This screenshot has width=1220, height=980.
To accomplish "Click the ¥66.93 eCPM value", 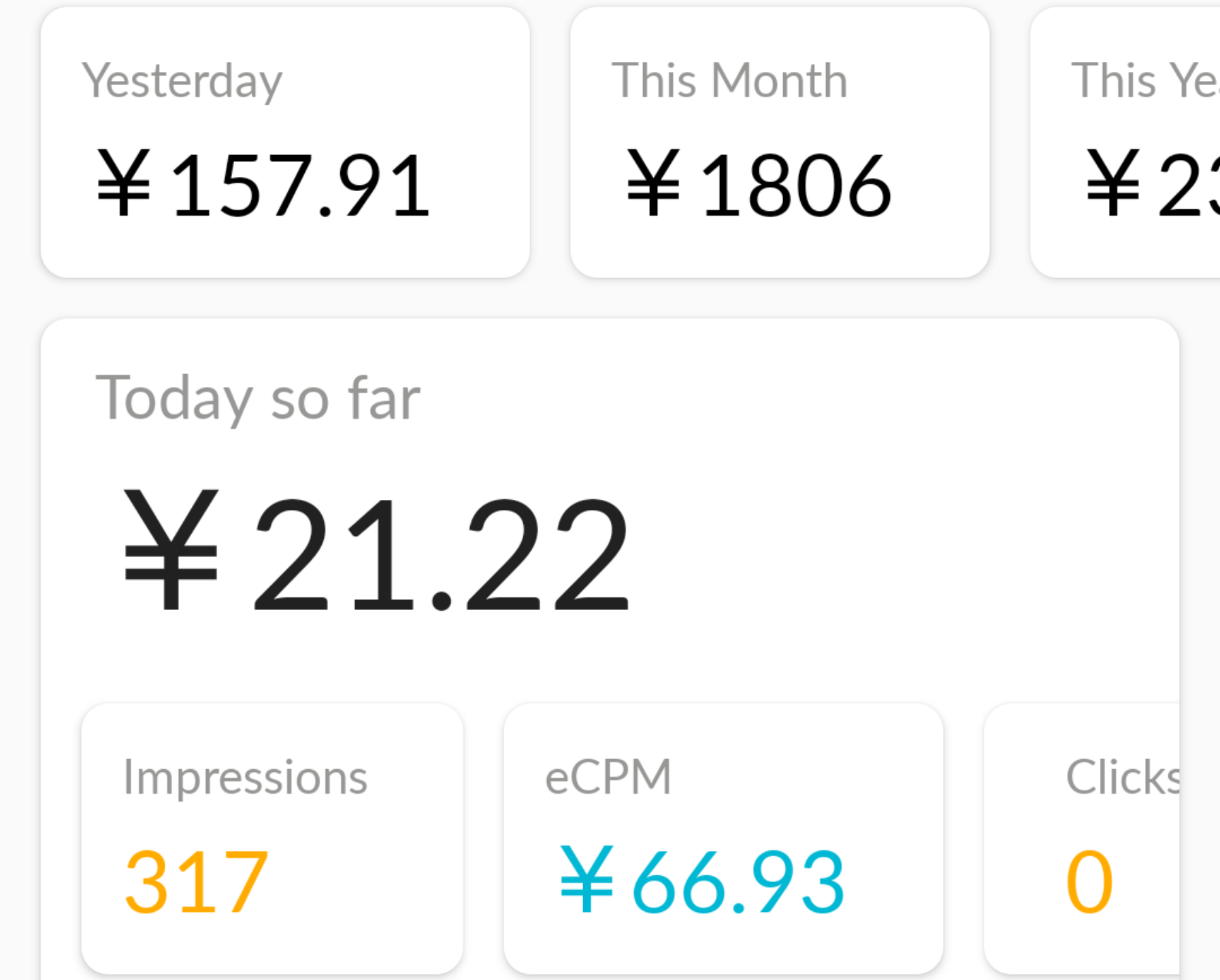I will pyautogui.click(x=702, y=882).
